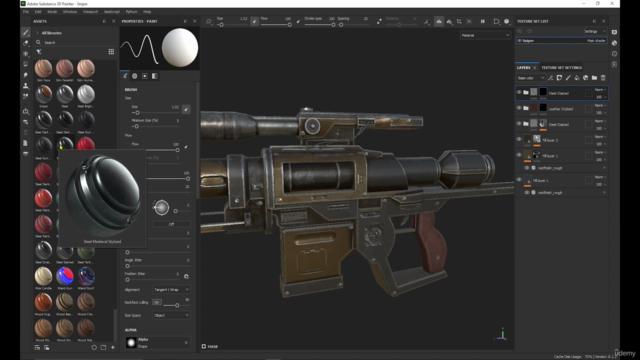Image resolution: width=640 pixels, height=360 pixels.
Task: Remove the first matfinish_rough effect
Action: [x=604, y=168]
